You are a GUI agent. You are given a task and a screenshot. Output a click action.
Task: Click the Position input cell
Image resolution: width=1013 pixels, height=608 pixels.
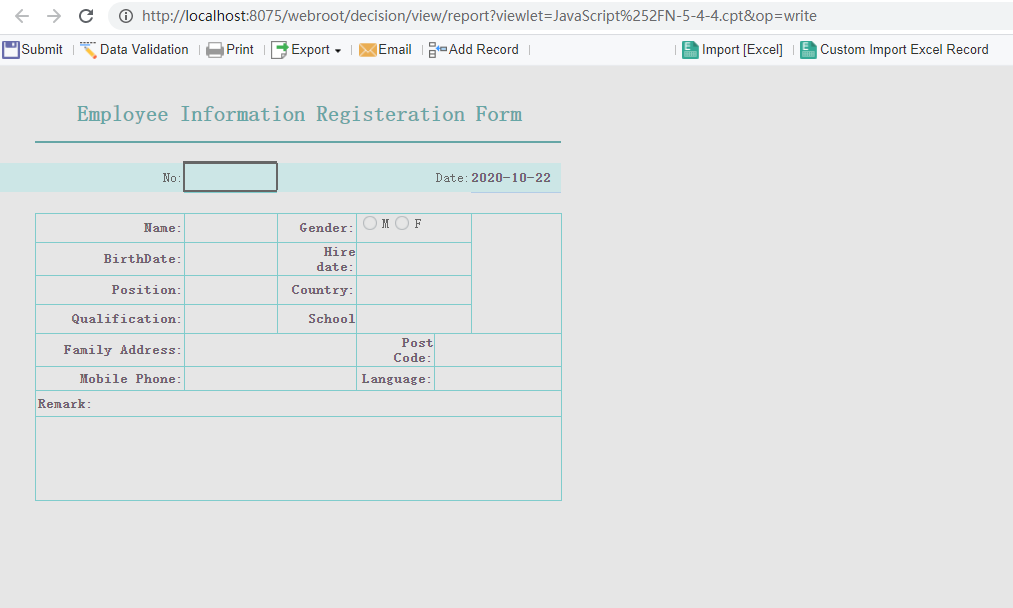point(231,290)
